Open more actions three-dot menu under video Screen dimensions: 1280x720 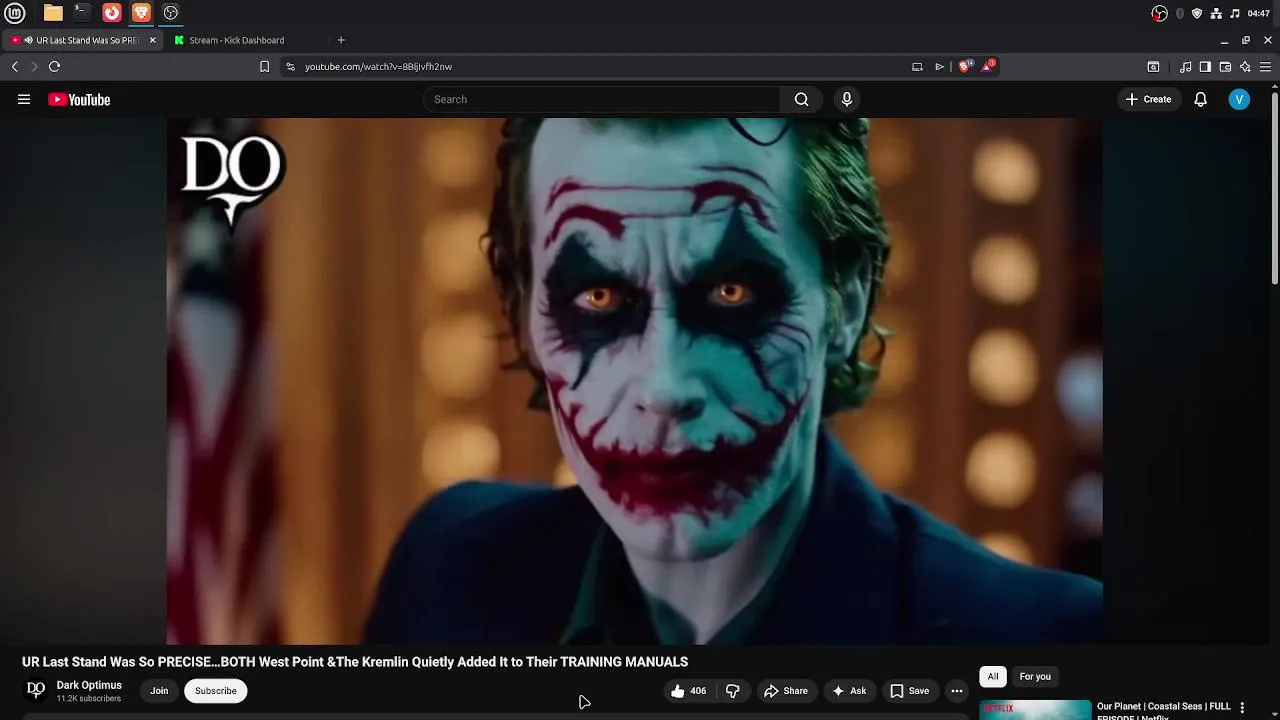pyautogui.click(x=957, y=691)
